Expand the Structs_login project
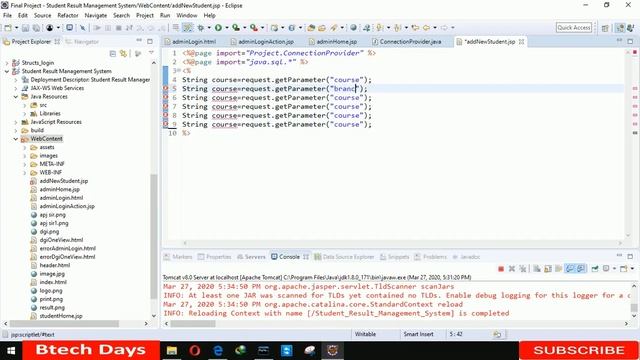This screenshot has height=360, width=640. tap(7, 63)
